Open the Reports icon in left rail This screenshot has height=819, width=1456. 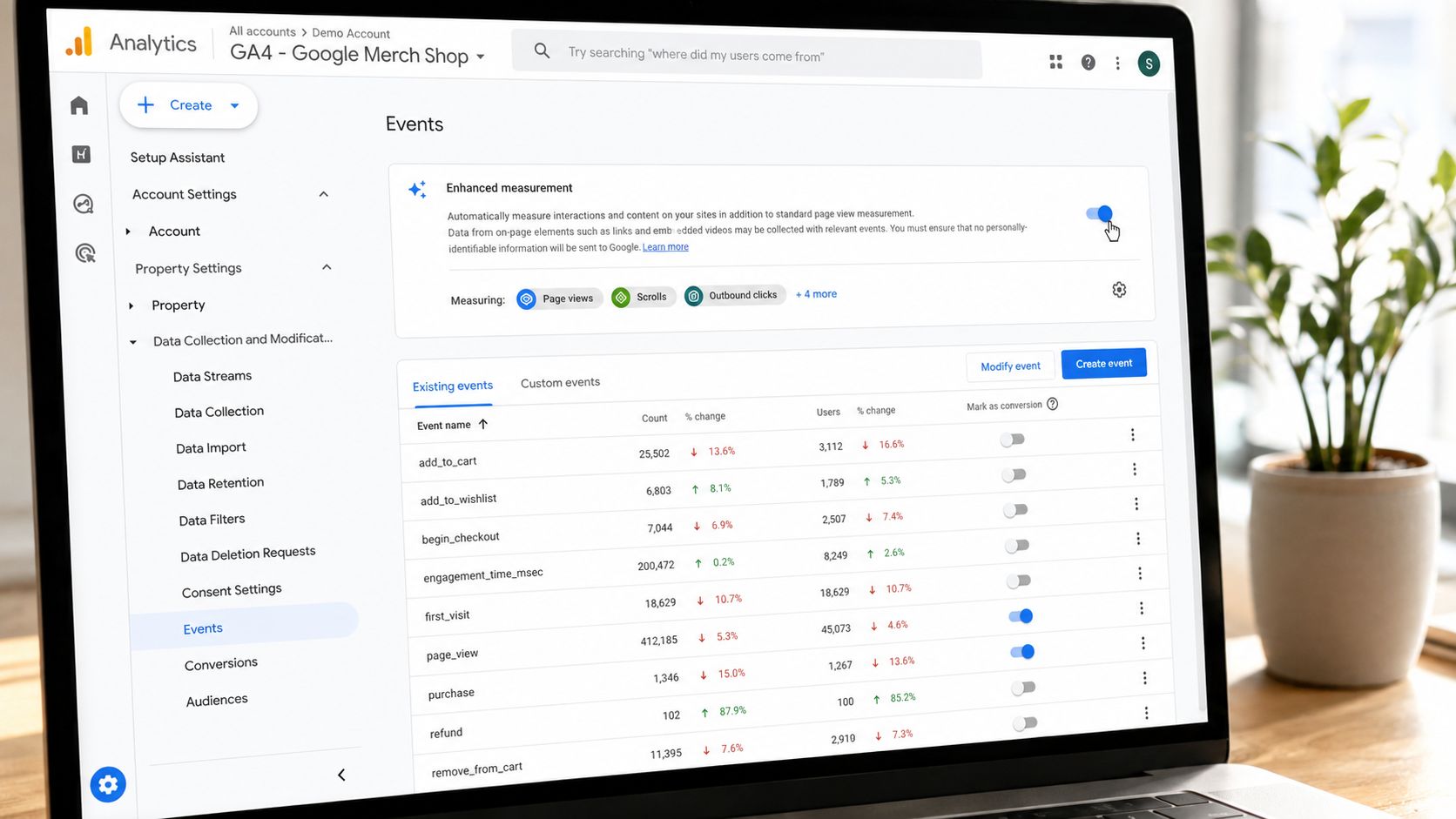[81, 154]
